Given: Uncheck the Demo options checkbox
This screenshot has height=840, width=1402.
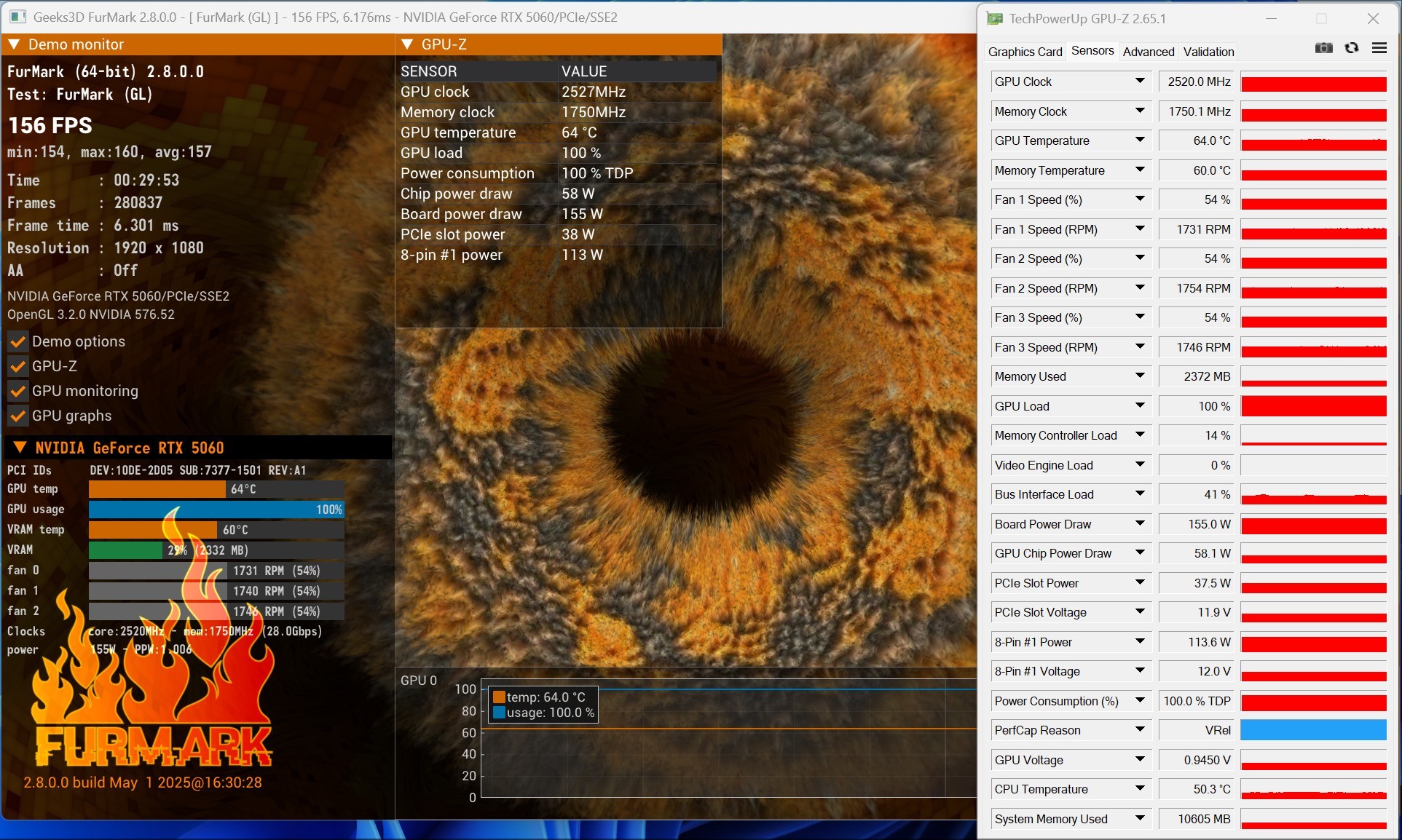Looking at the screenshot, I should coord(17,341).
